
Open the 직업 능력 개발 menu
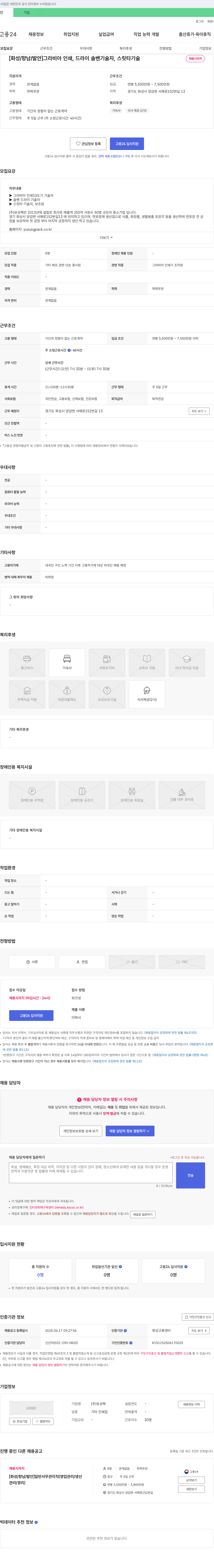tap(146, 34)
